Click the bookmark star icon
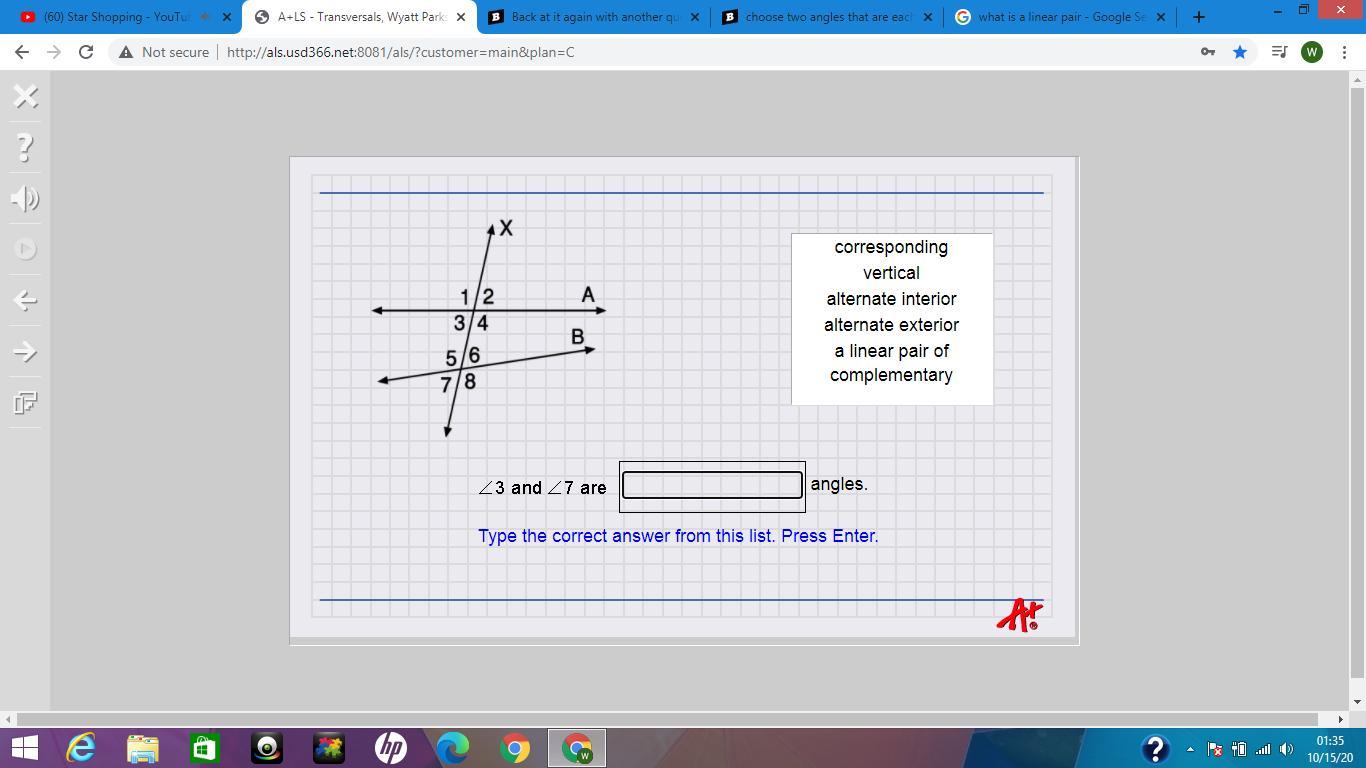The width and height of the screenshot is (1366, 768). point(1240,52)
